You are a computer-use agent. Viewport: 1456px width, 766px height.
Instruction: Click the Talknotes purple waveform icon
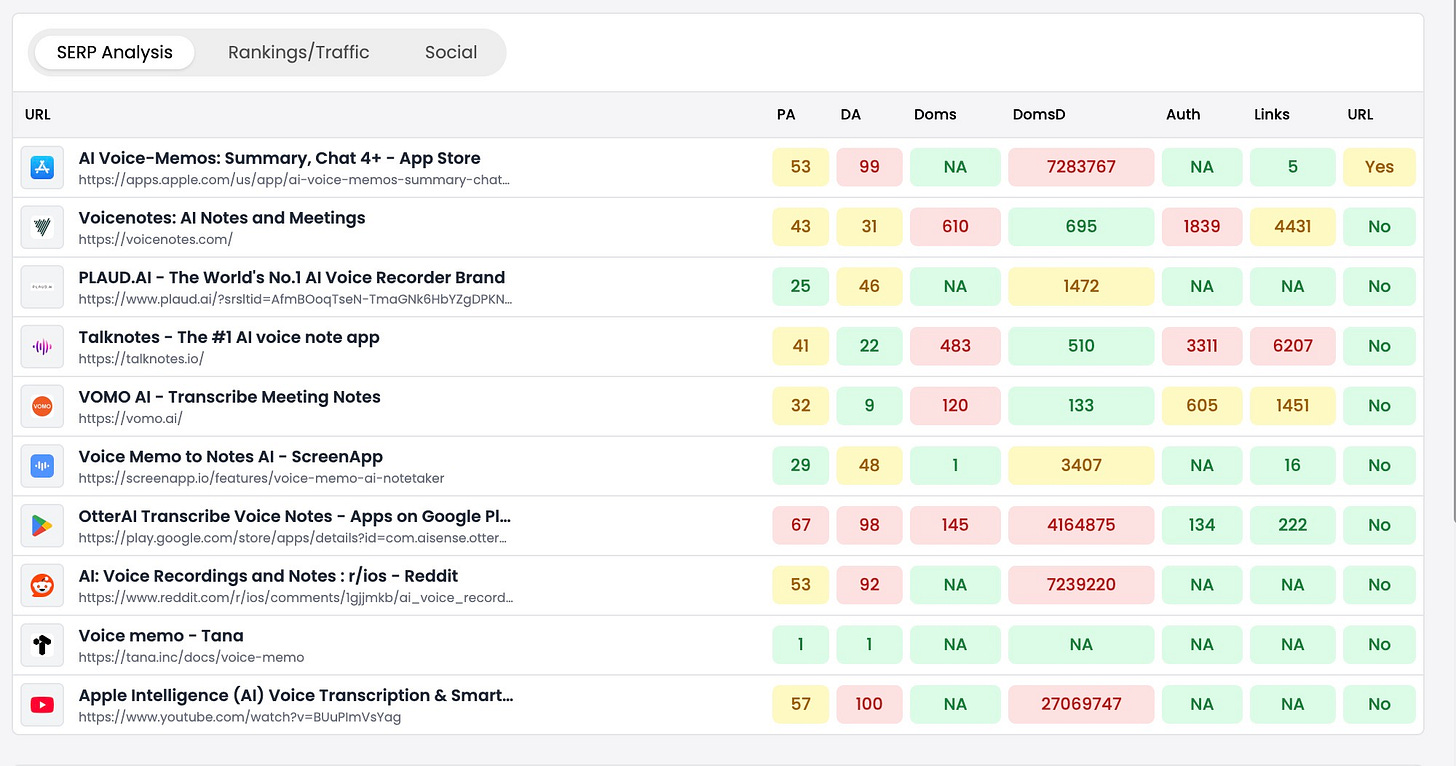tap(42, 346)
